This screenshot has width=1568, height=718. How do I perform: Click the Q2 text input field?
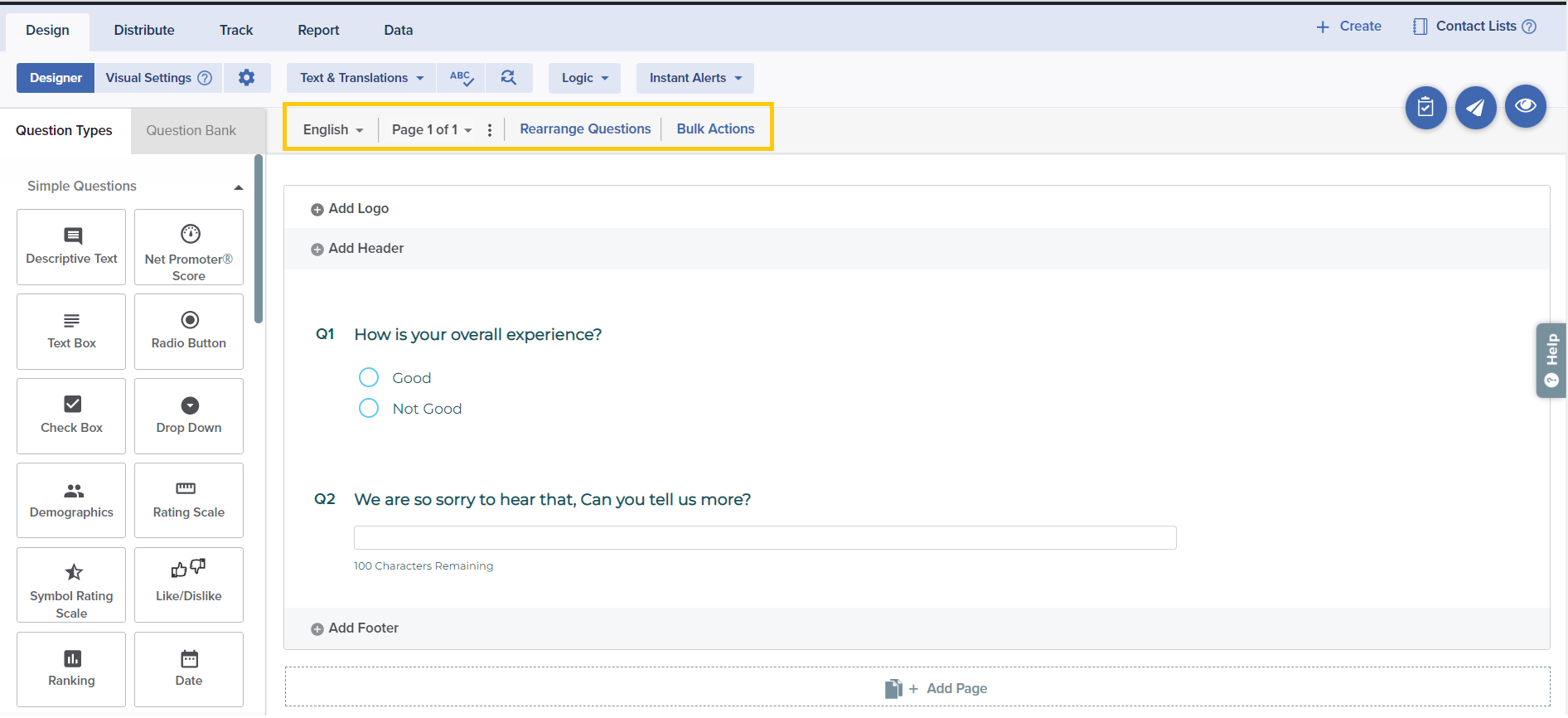click(x=764, y=538)
